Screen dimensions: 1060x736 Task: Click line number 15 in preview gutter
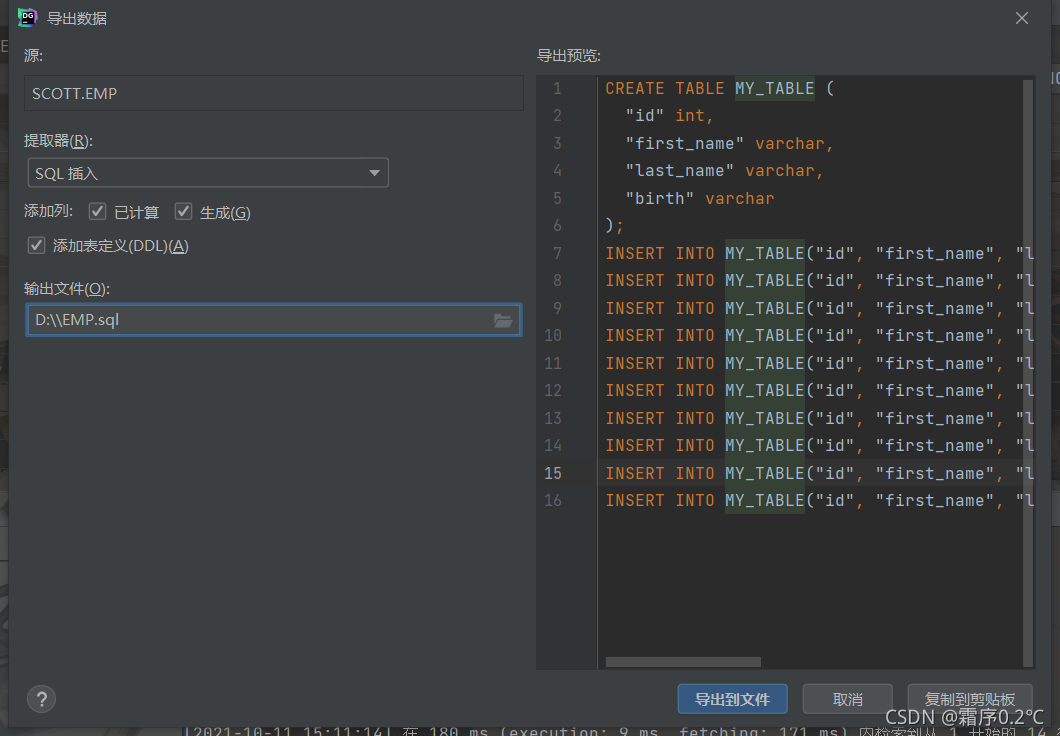click(x=553, y=473)
